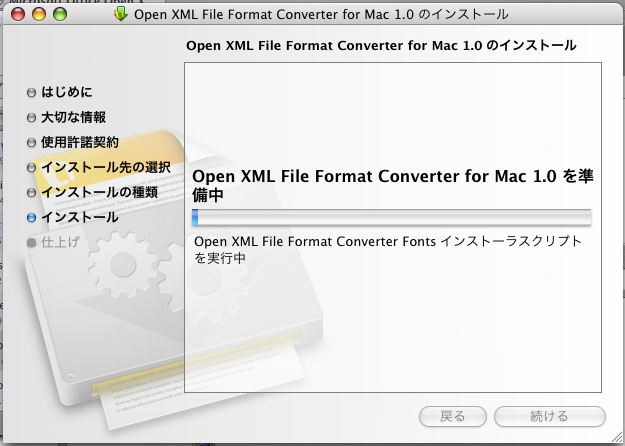The height and width of the screenshot is (446, 625).
Task: Close the installer window with red button
Action: (18, 15)
